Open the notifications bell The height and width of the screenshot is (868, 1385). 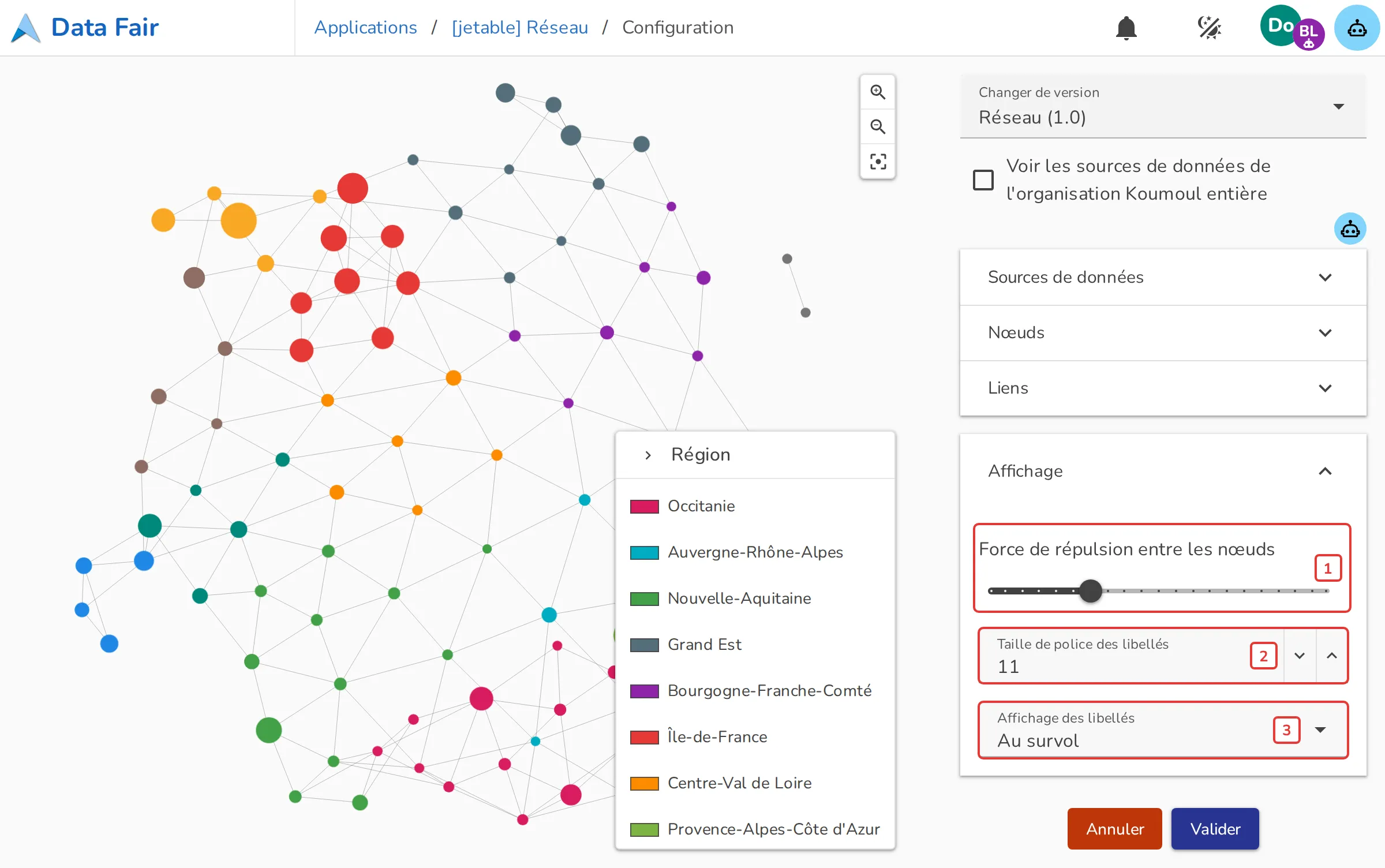point(1126,28)
